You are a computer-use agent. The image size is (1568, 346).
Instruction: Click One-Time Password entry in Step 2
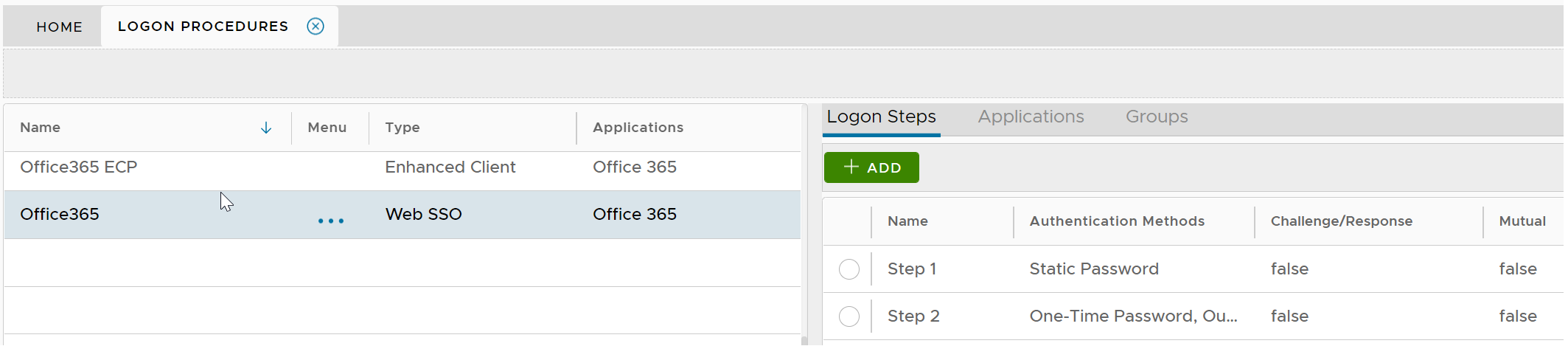tap(1132, 316)
